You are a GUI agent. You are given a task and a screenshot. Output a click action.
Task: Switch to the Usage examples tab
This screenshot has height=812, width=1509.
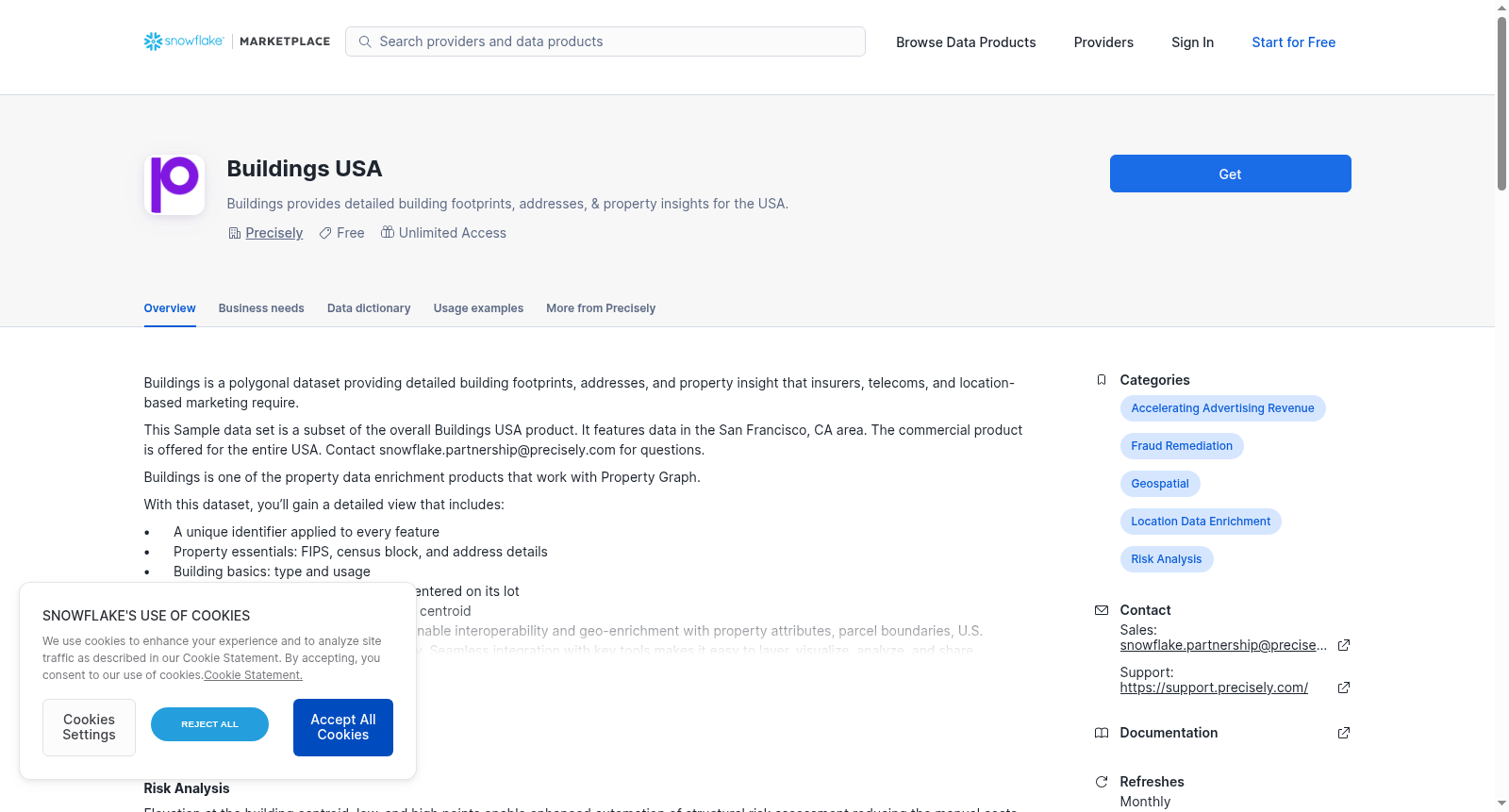(x=478, y=308)
